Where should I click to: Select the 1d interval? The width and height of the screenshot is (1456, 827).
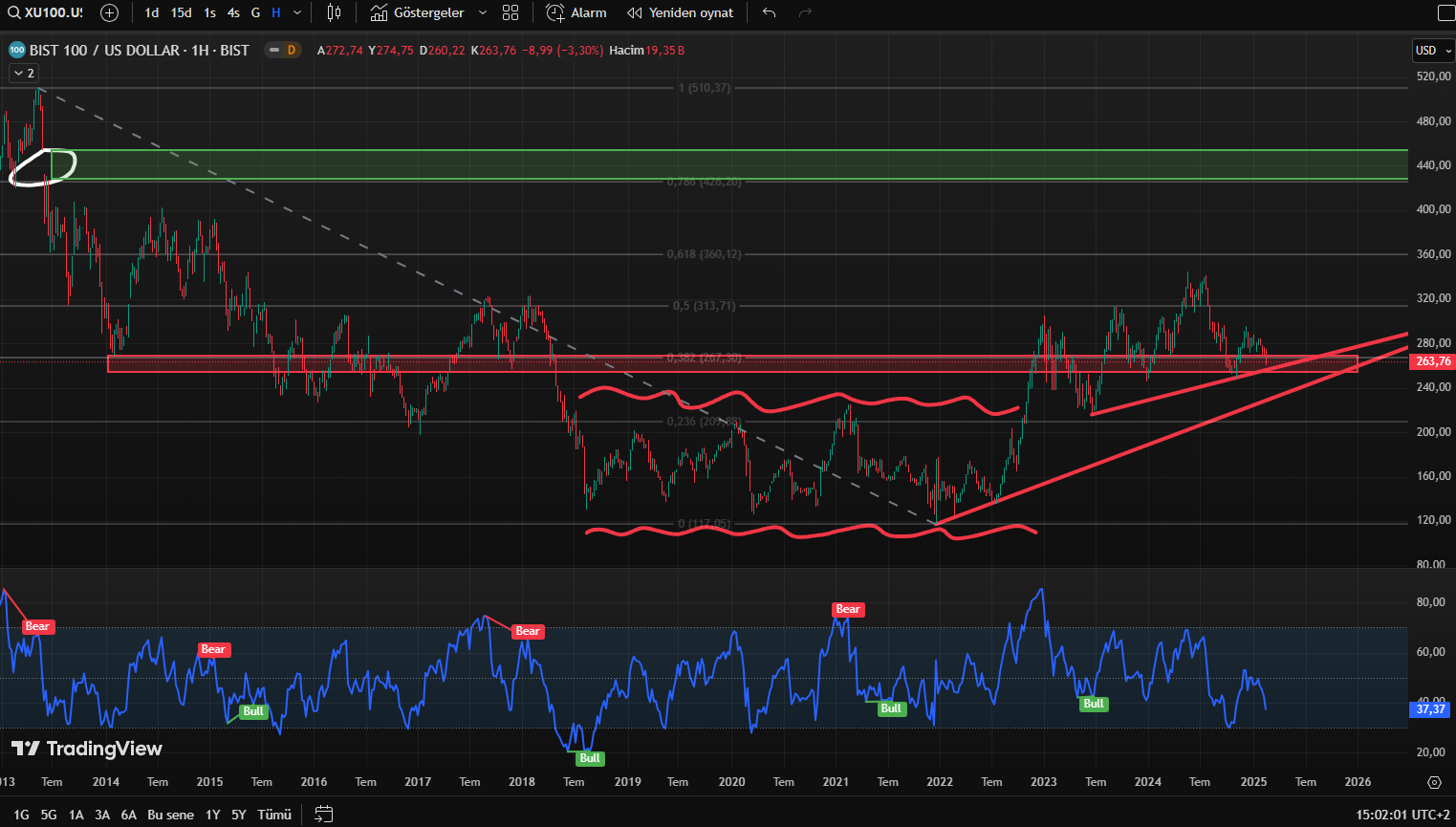pyautogui.click(x=152, y=12)
